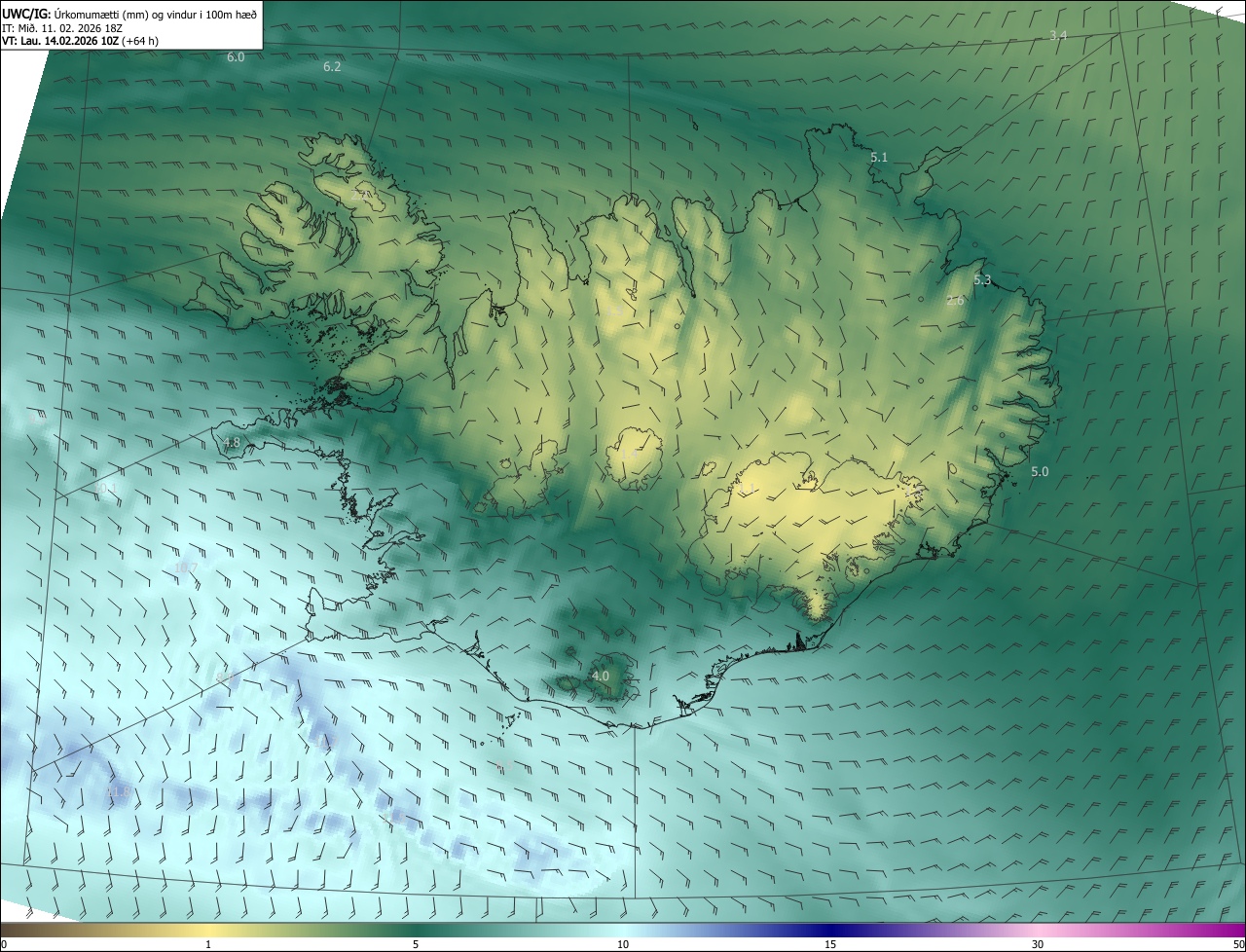Click the "10.1" value label

105,489
